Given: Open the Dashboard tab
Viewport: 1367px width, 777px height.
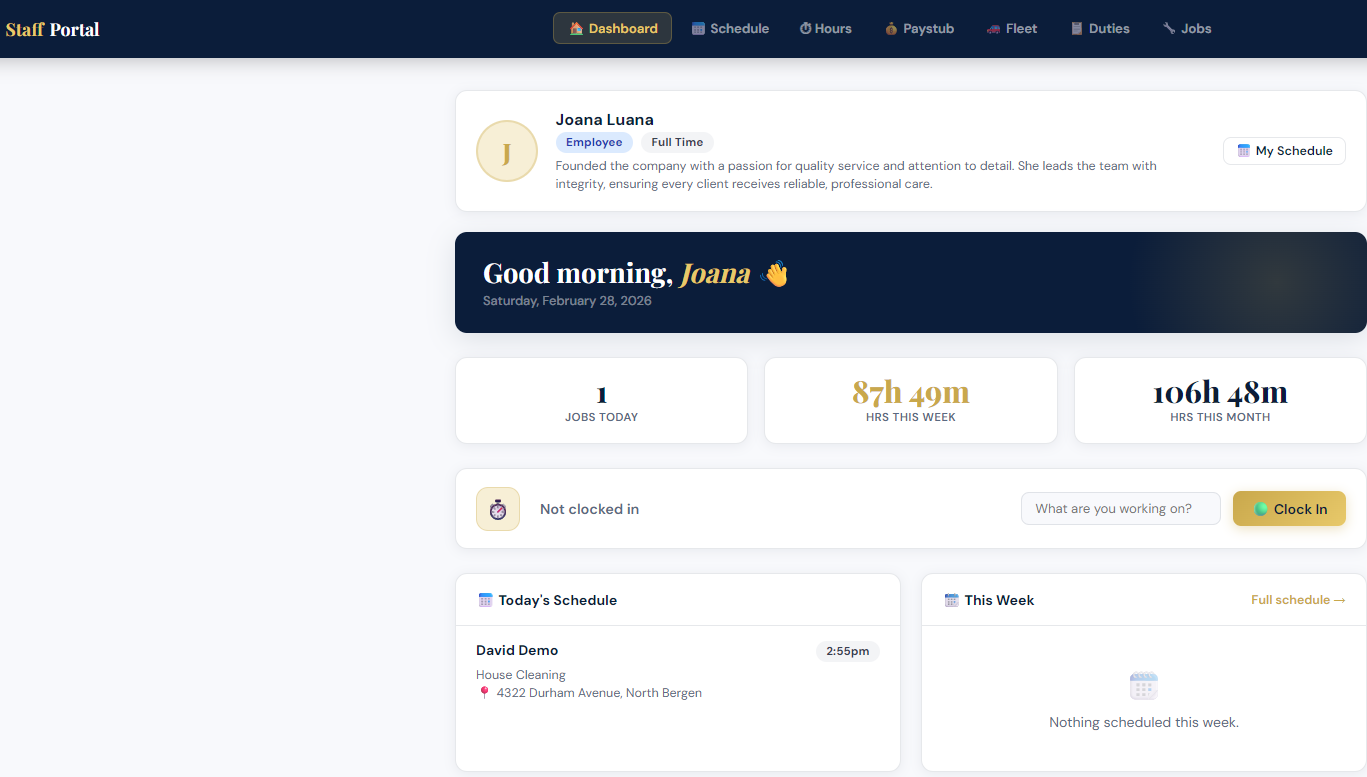Looking at the screenshot, I should coord(612,29).
